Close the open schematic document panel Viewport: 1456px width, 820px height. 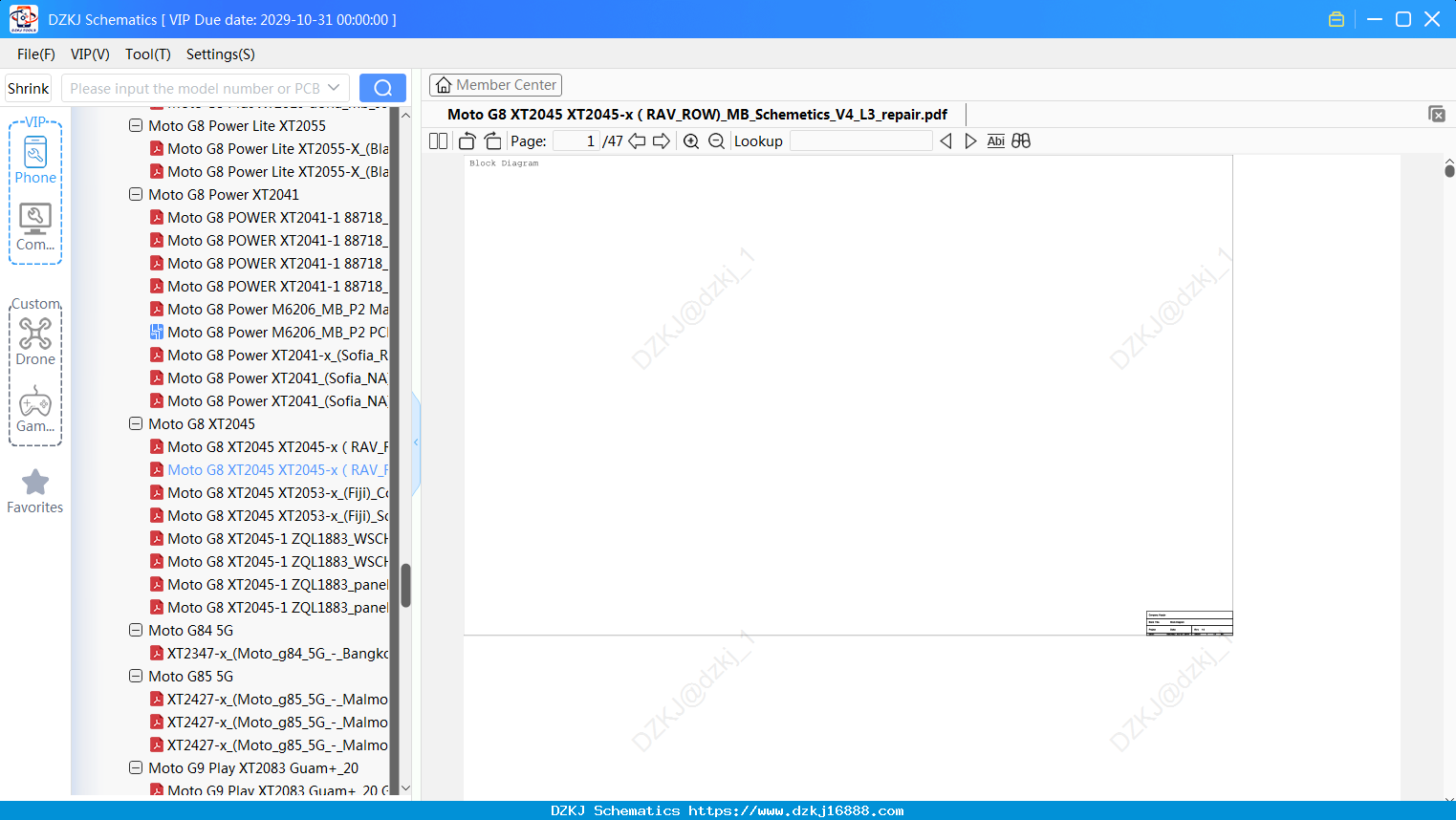click(x=1437, y=114)
